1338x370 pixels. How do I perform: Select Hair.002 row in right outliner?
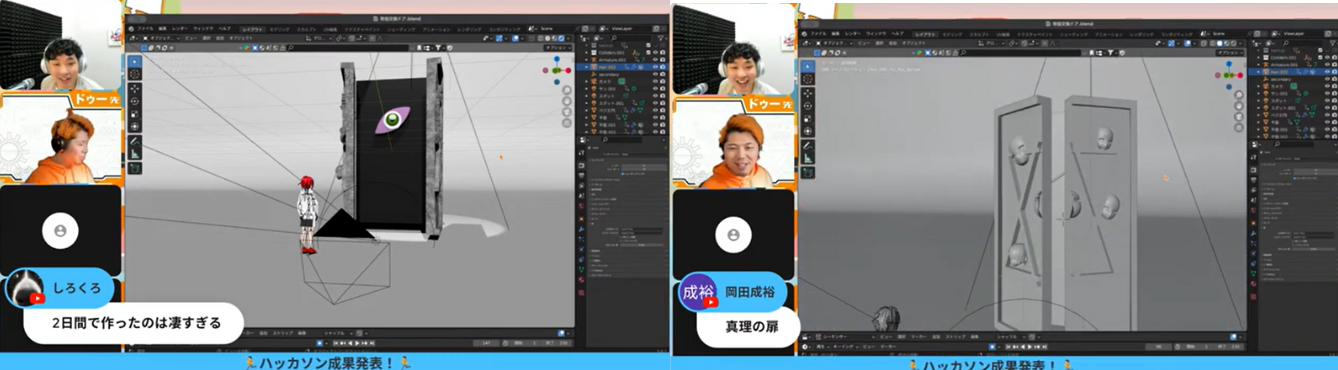tap(1293, 71)
